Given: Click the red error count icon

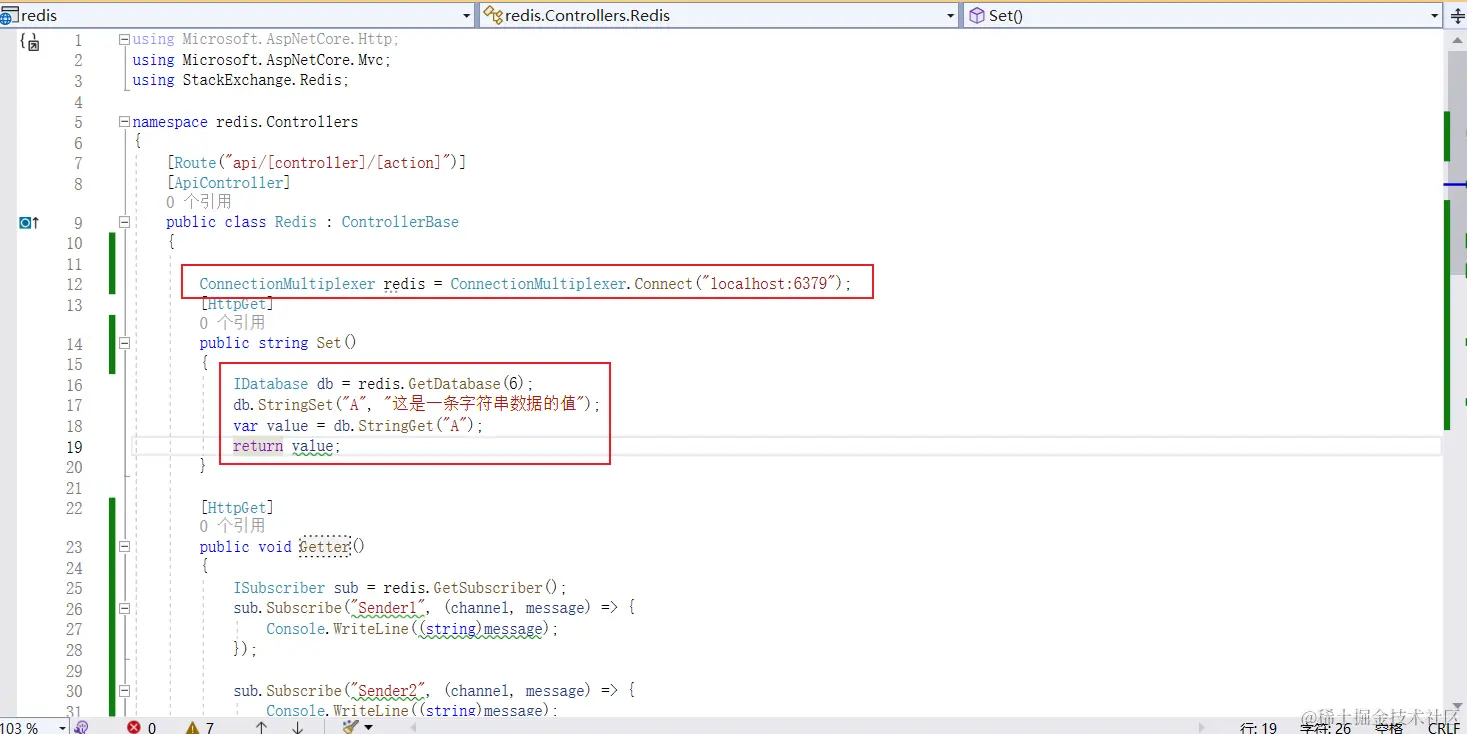Looking at the screenshot, I should tap(134, 727).
